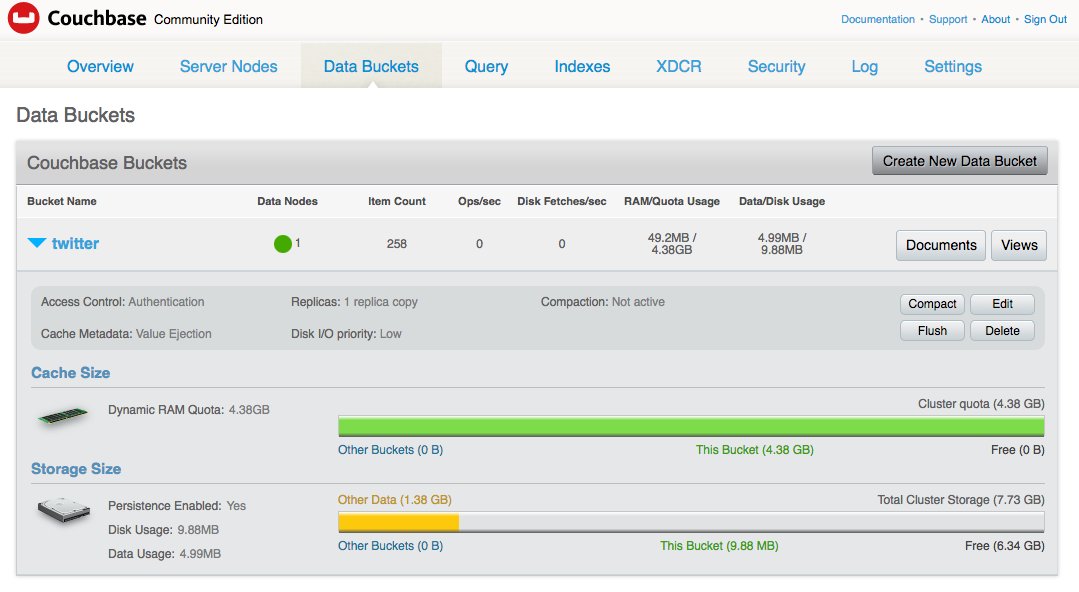Screen dimensions: 1079x592
Task: Click the Cache Size heading
Action: (70, 372)
